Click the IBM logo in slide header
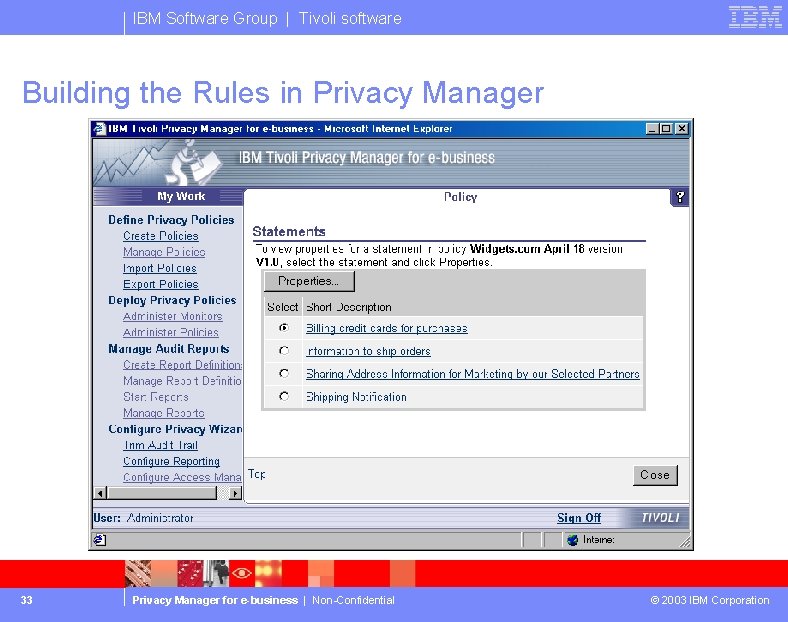This screenshot has height=622, width=788. click(x=755, y=17)
